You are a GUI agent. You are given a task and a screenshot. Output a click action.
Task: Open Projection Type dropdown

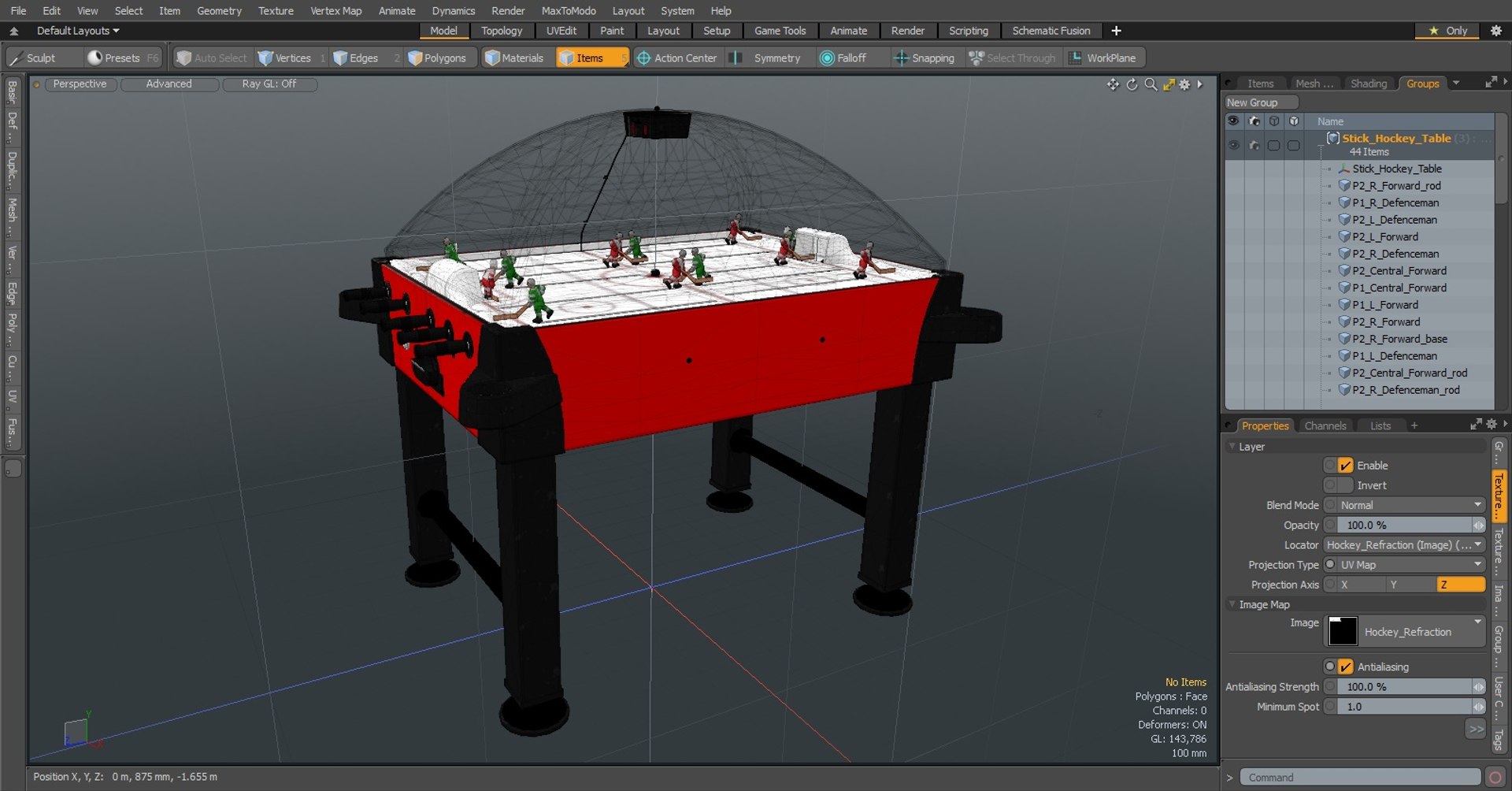1410,565
